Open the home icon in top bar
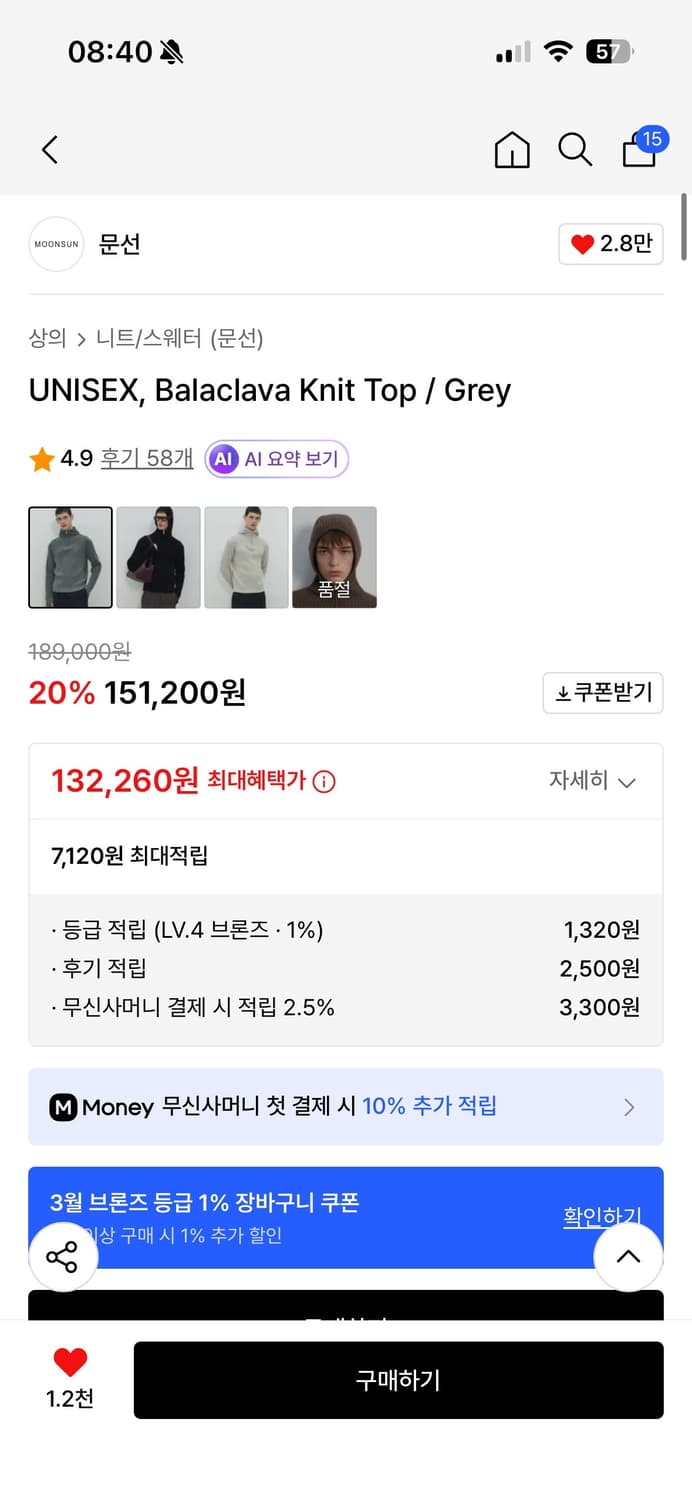This screenshot has height=1500, width=692. pyautogui.click(x=511, y=149)
